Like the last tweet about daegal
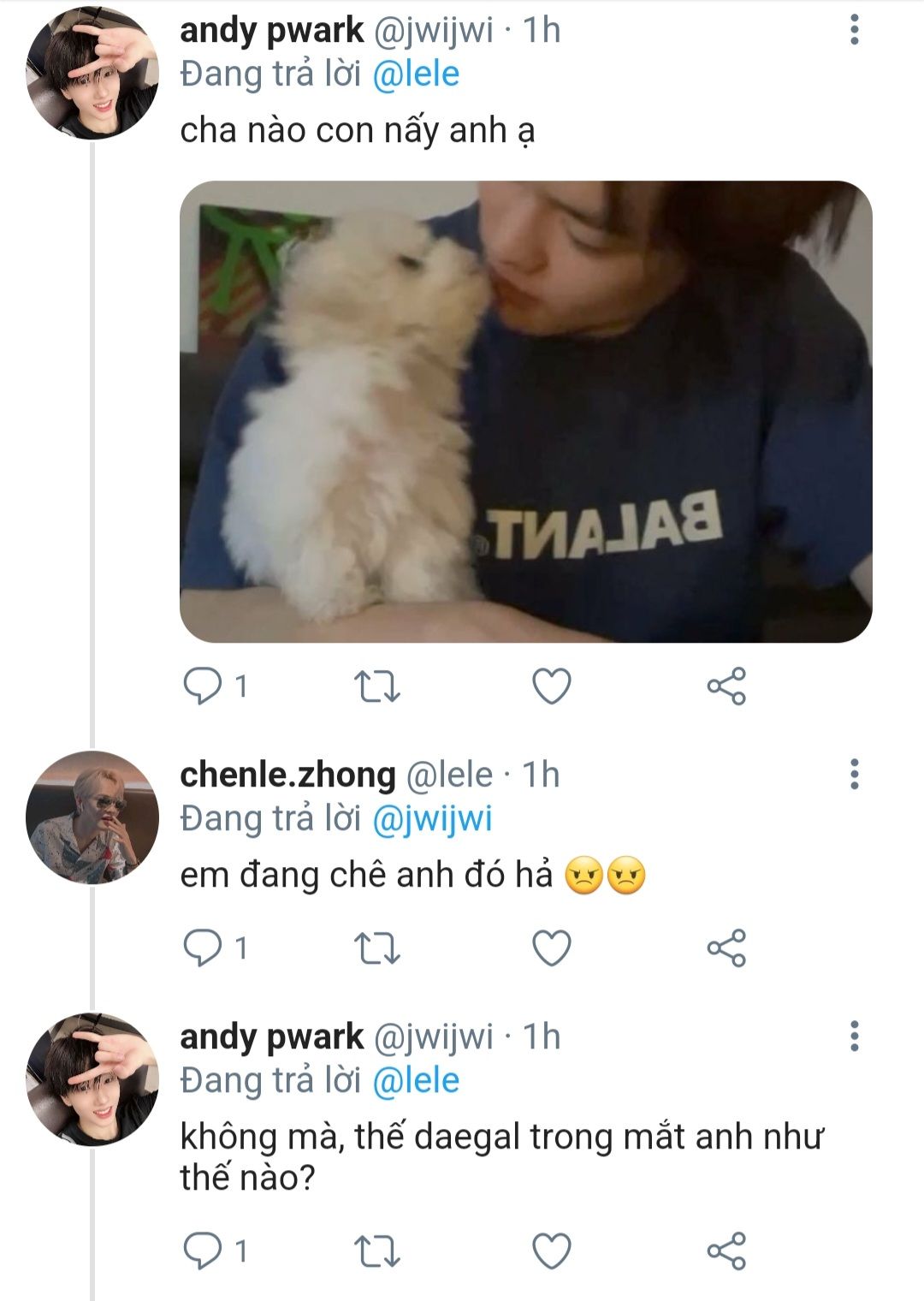 pos(552,1251)
